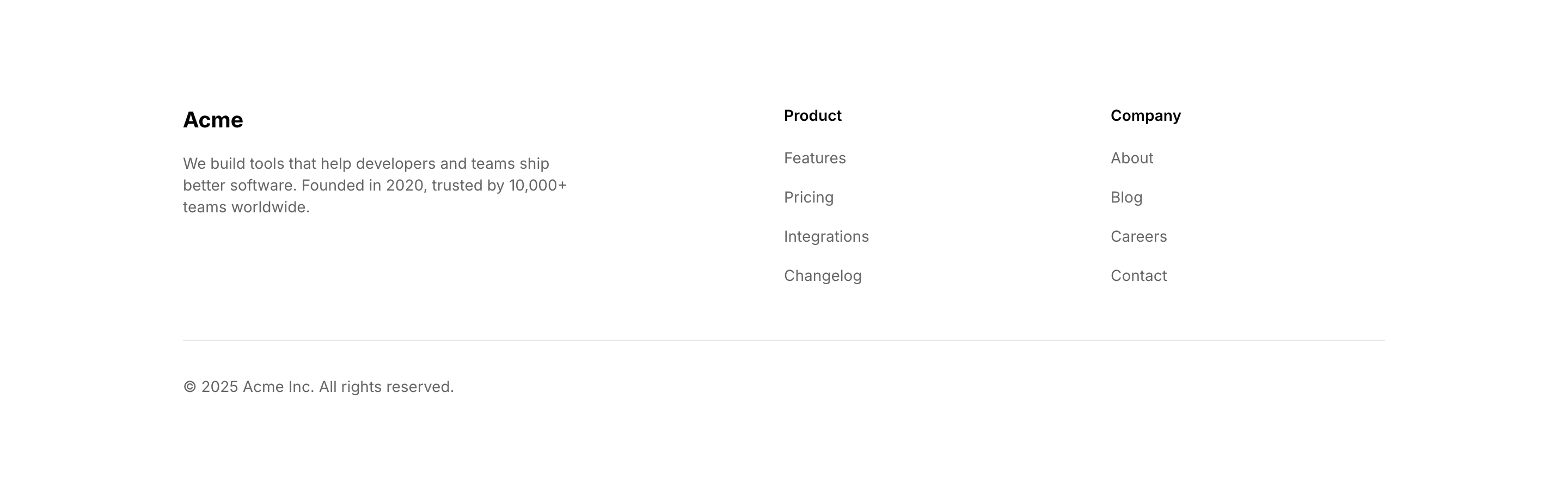The width and height of the screenshot is (1568, 502).
Task: Click the "All rights reserved." text
Action: click(386, 387)
